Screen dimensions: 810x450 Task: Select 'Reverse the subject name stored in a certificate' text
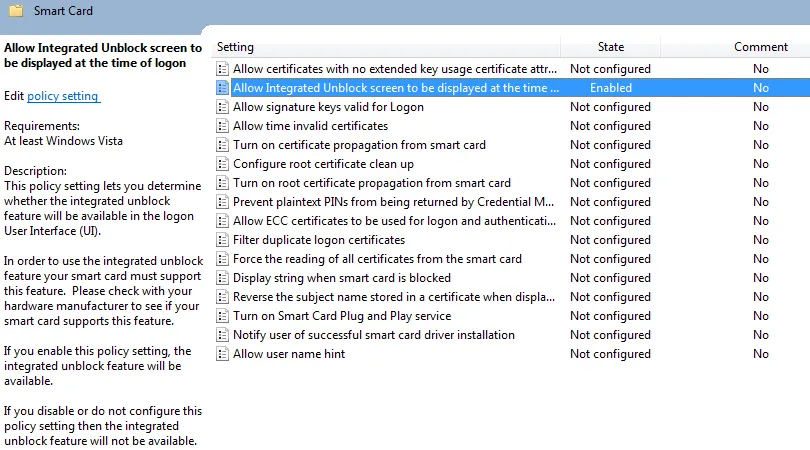[x=394, y=297]
